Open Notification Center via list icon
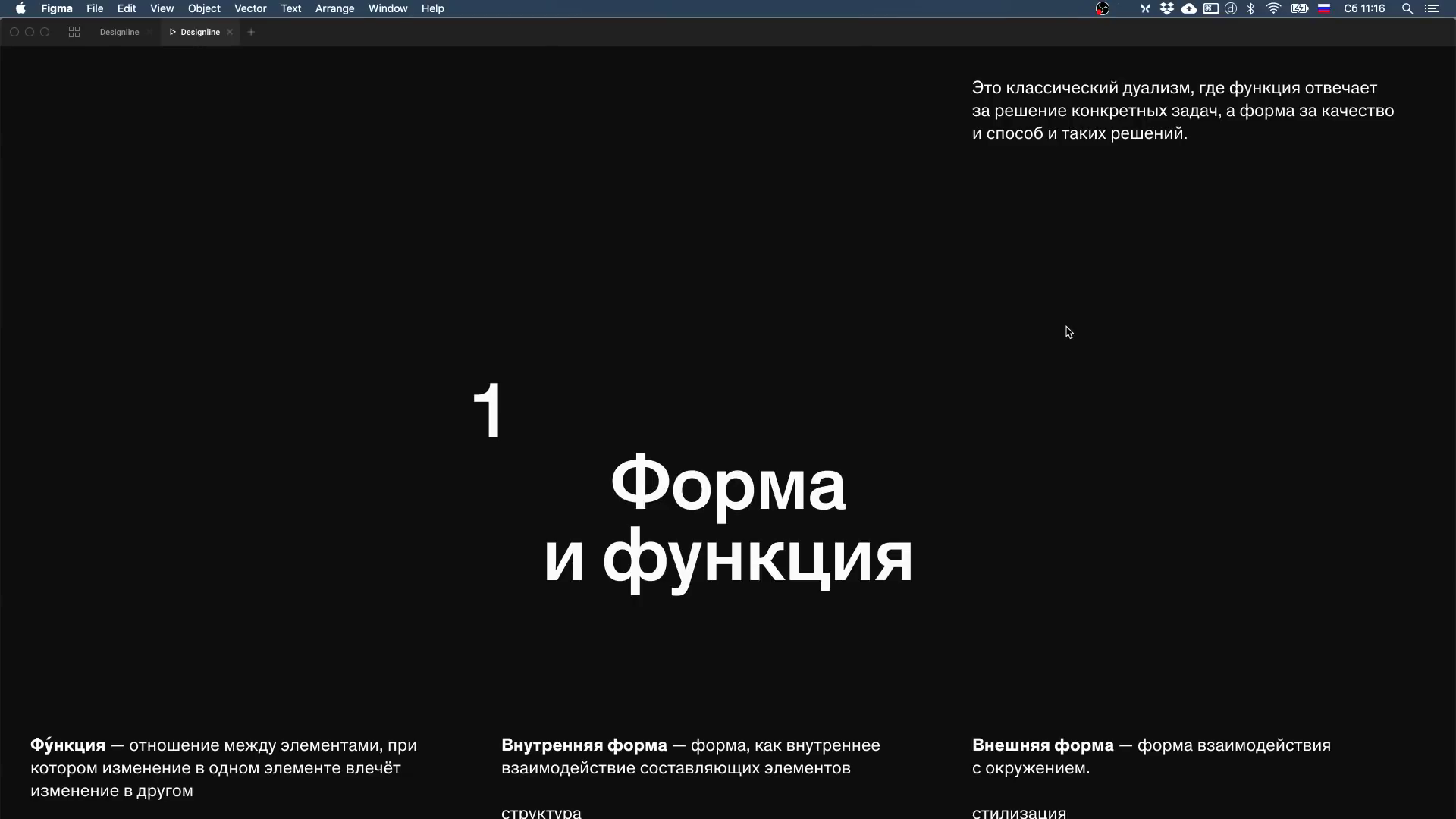The width and height of the screenshot is (1456, 819). click(x=1432, y=8)
